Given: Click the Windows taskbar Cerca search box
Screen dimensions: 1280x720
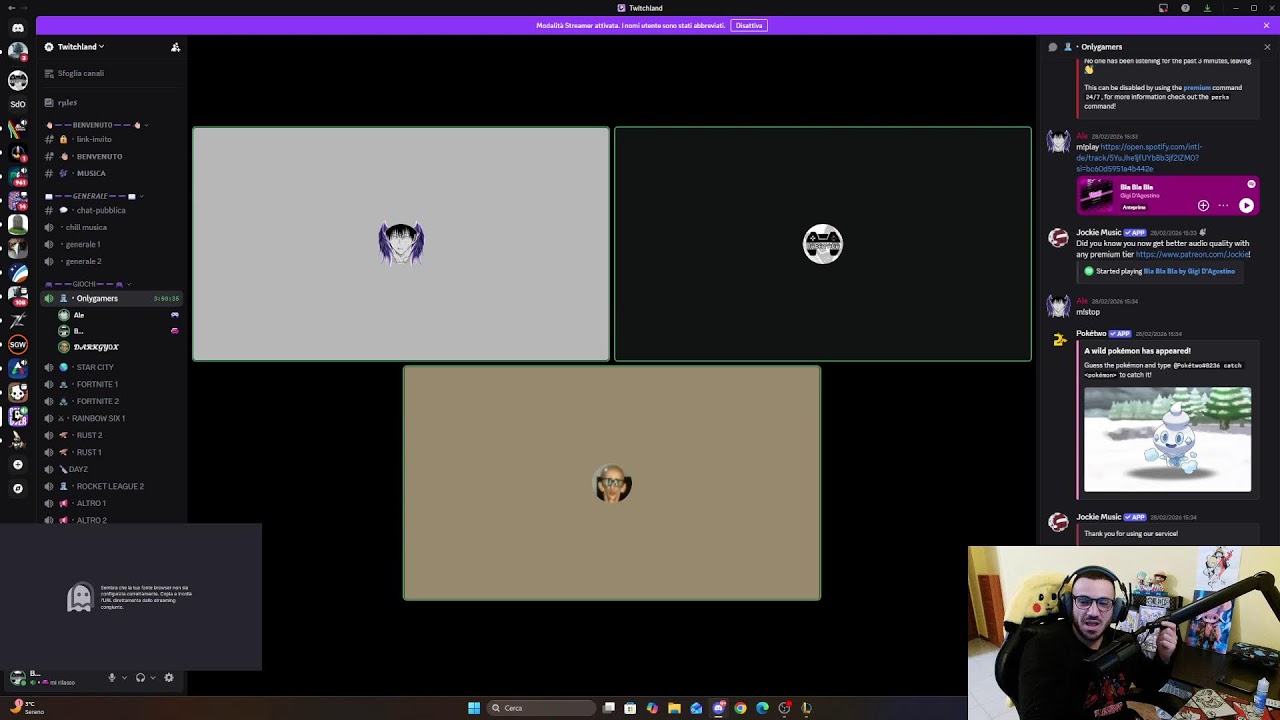Looking at the screenshot, I should coord(541,708).
